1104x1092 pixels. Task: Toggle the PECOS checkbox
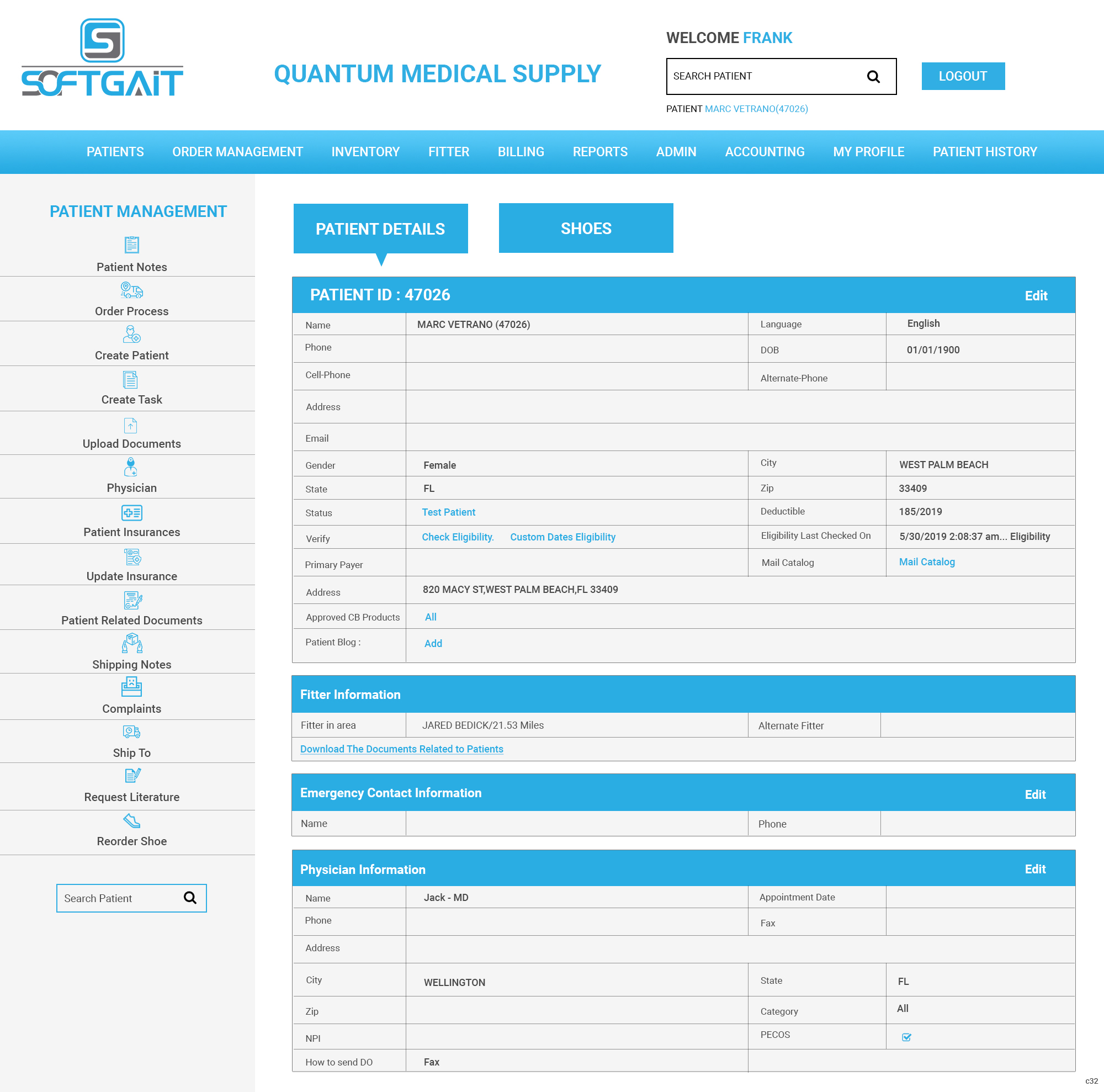tap(906, 1037)
